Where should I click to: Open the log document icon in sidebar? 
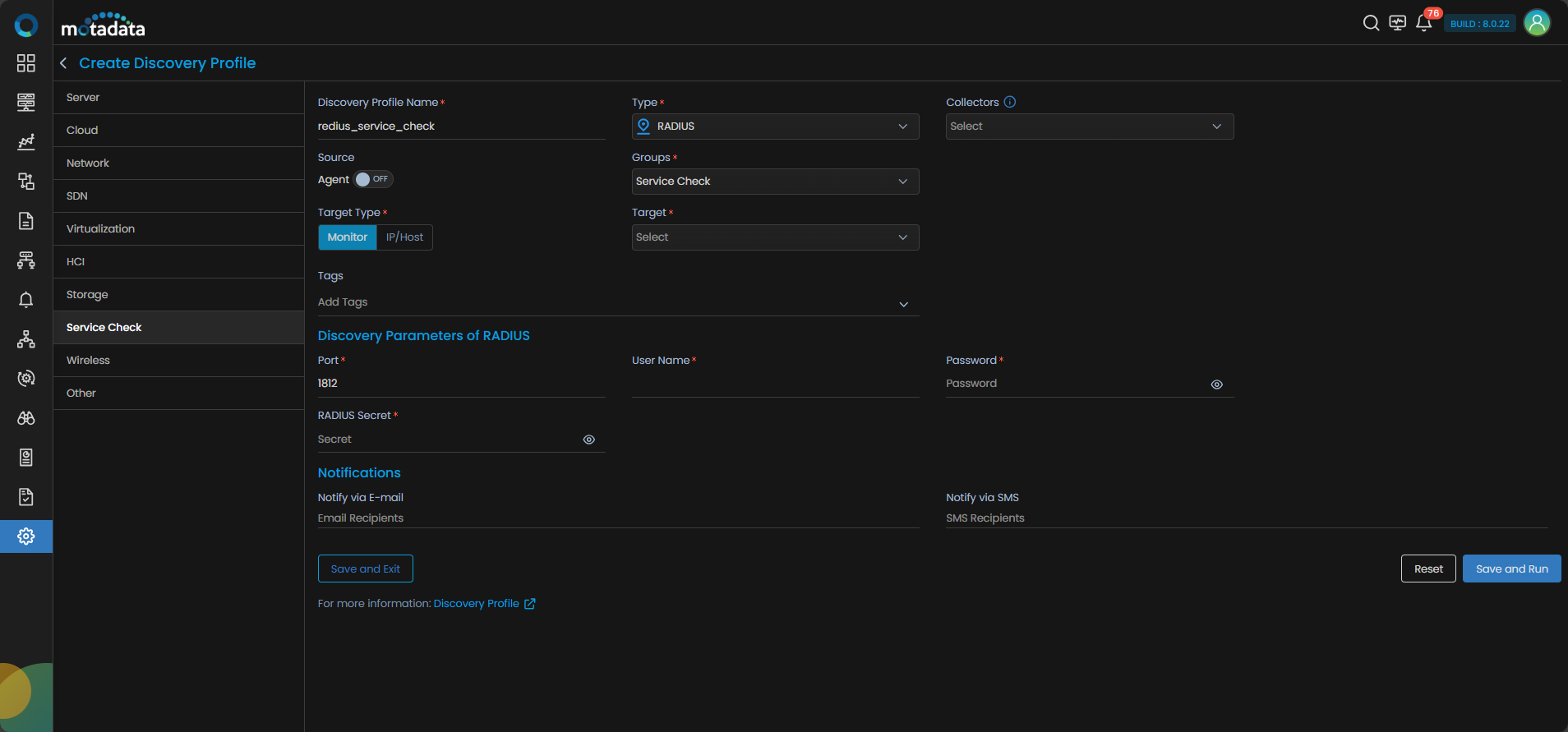click(x=26, y=221)
